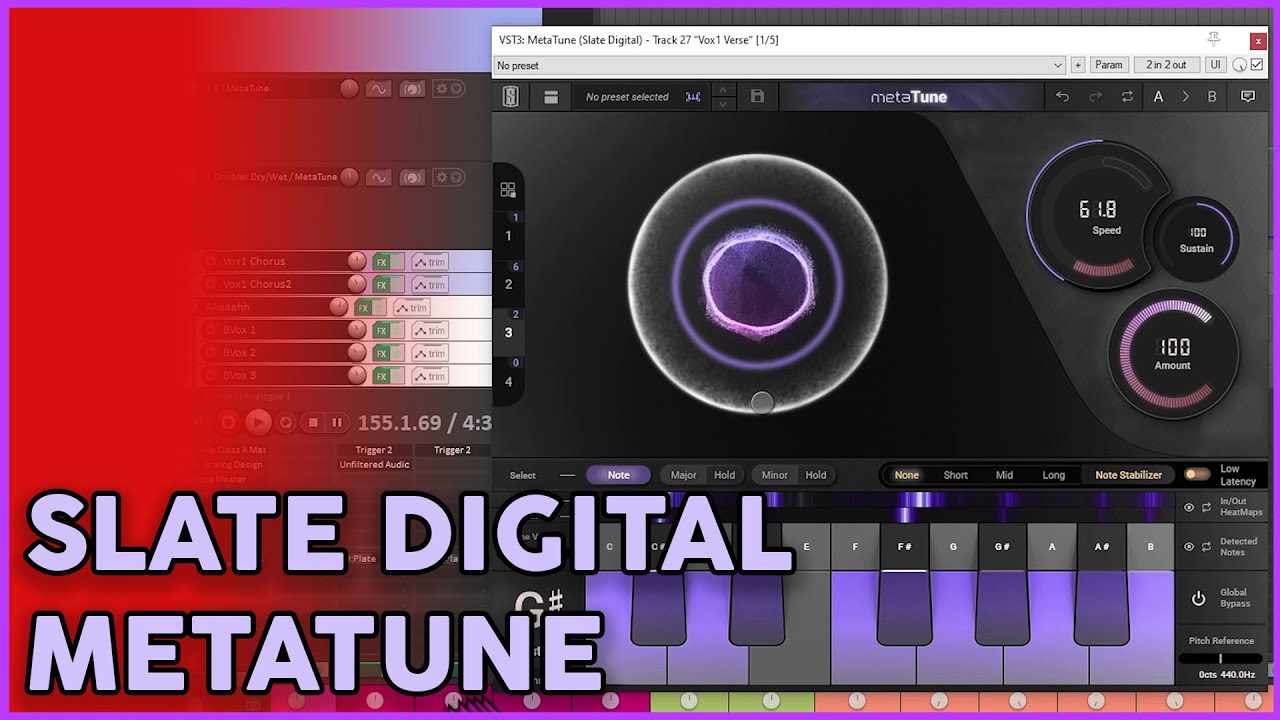
Task: Click Detected Notes swap arrows icon
Action: tap(1206, 547)
